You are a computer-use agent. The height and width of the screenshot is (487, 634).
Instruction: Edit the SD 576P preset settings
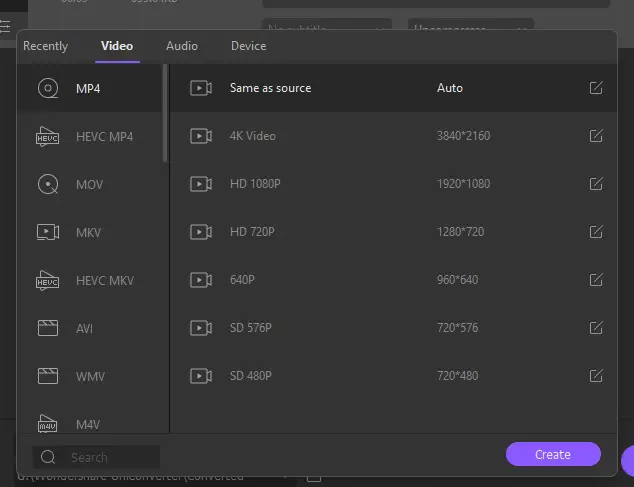[596, 328]
